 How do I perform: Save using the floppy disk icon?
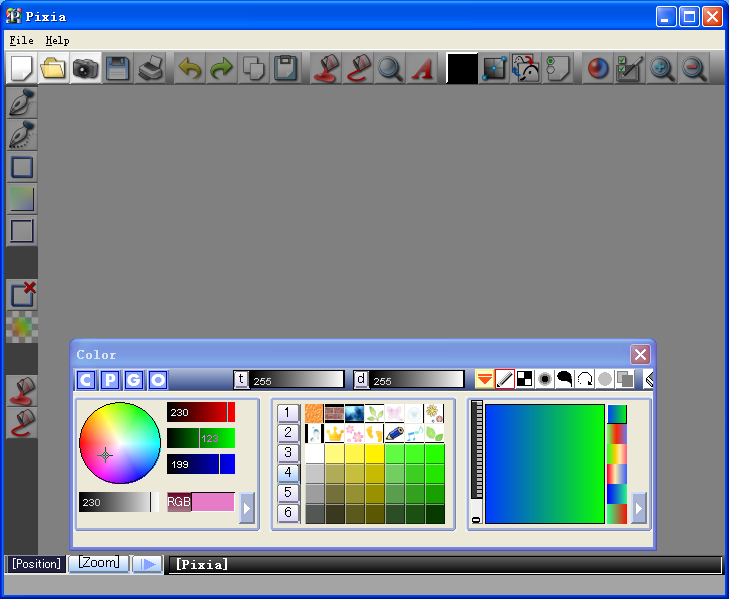click(x=117, y=68)
